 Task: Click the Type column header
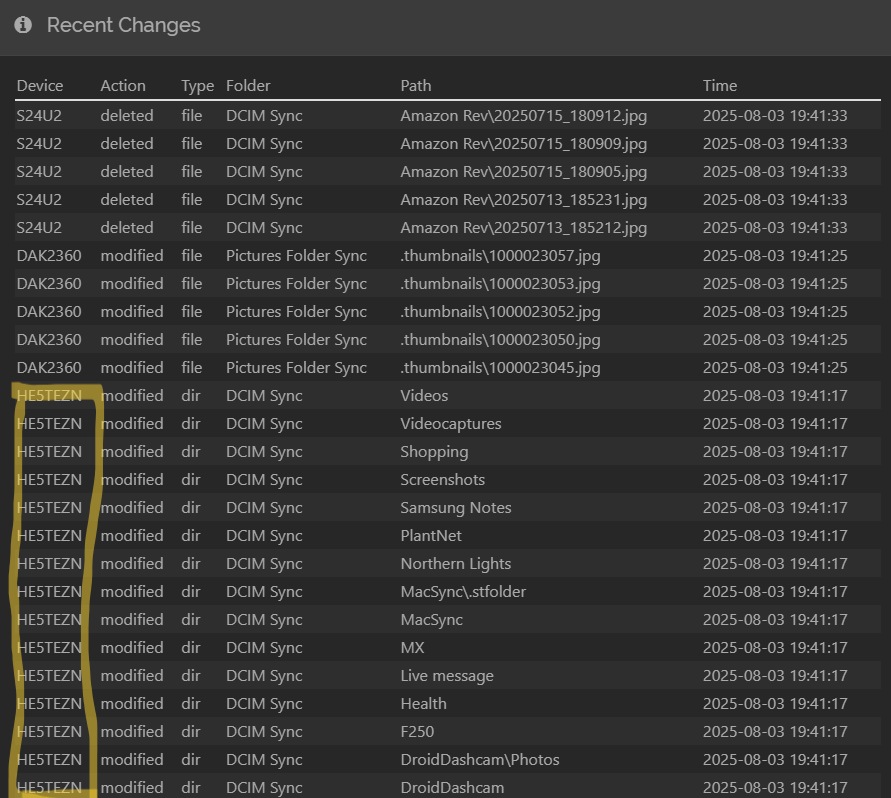pyautogui.click(x=197, y=86)
